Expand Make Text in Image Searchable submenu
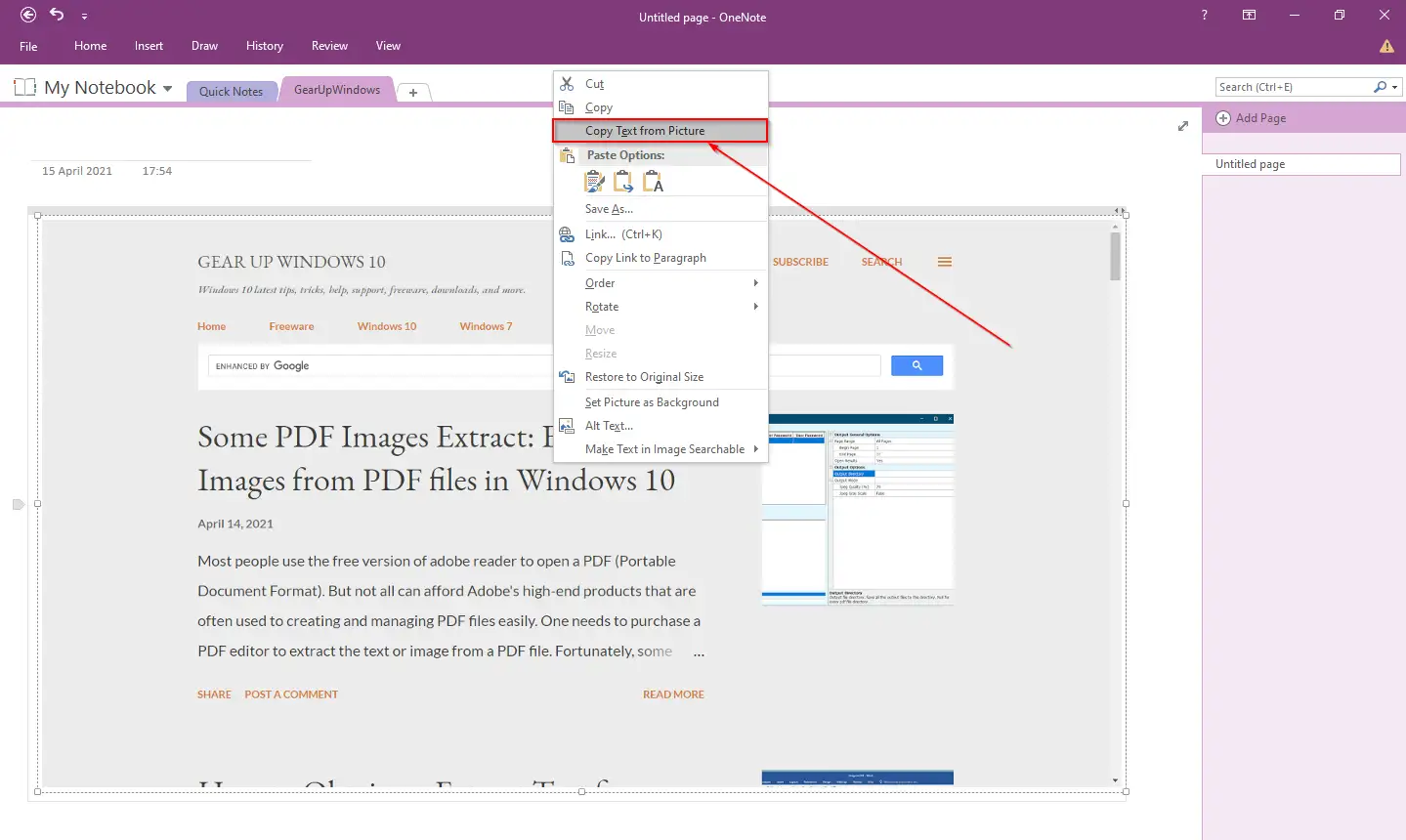 660,449
